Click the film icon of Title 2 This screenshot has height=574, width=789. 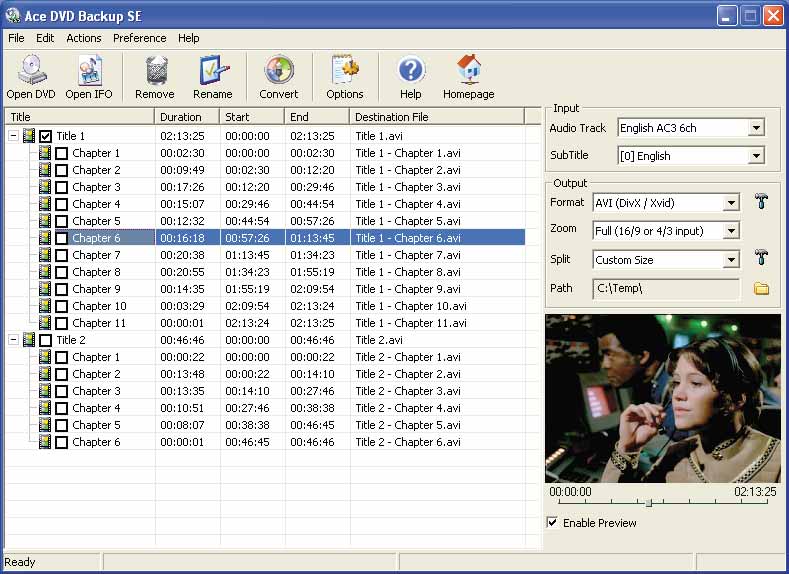(29, 340)
